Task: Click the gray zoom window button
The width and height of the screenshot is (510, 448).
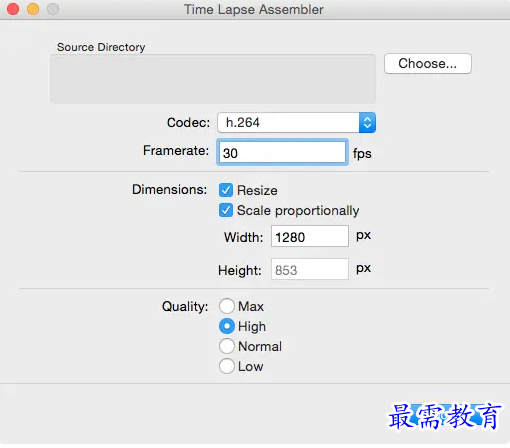Action: pyautogui.click(x=53, y=9)
